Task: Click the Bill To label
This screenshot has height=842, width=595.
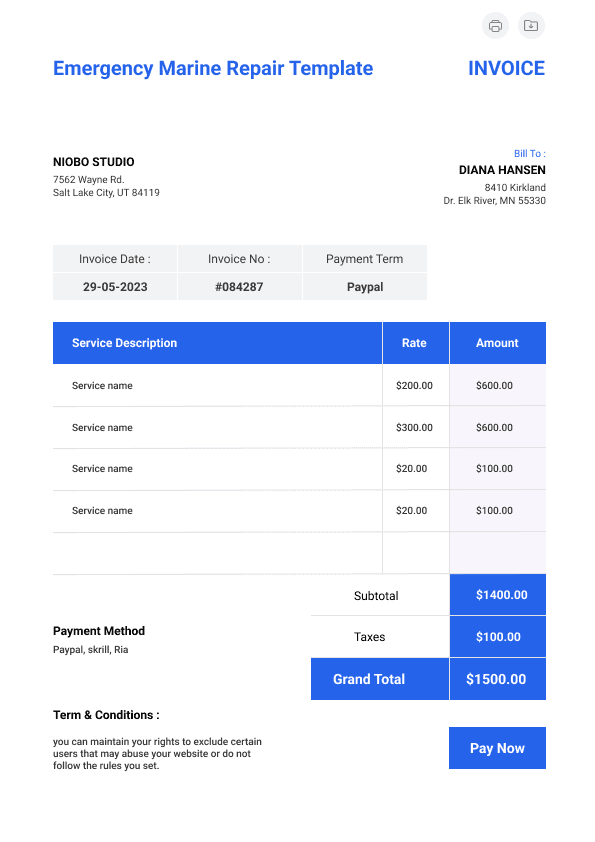Action: tap(529, 154)
